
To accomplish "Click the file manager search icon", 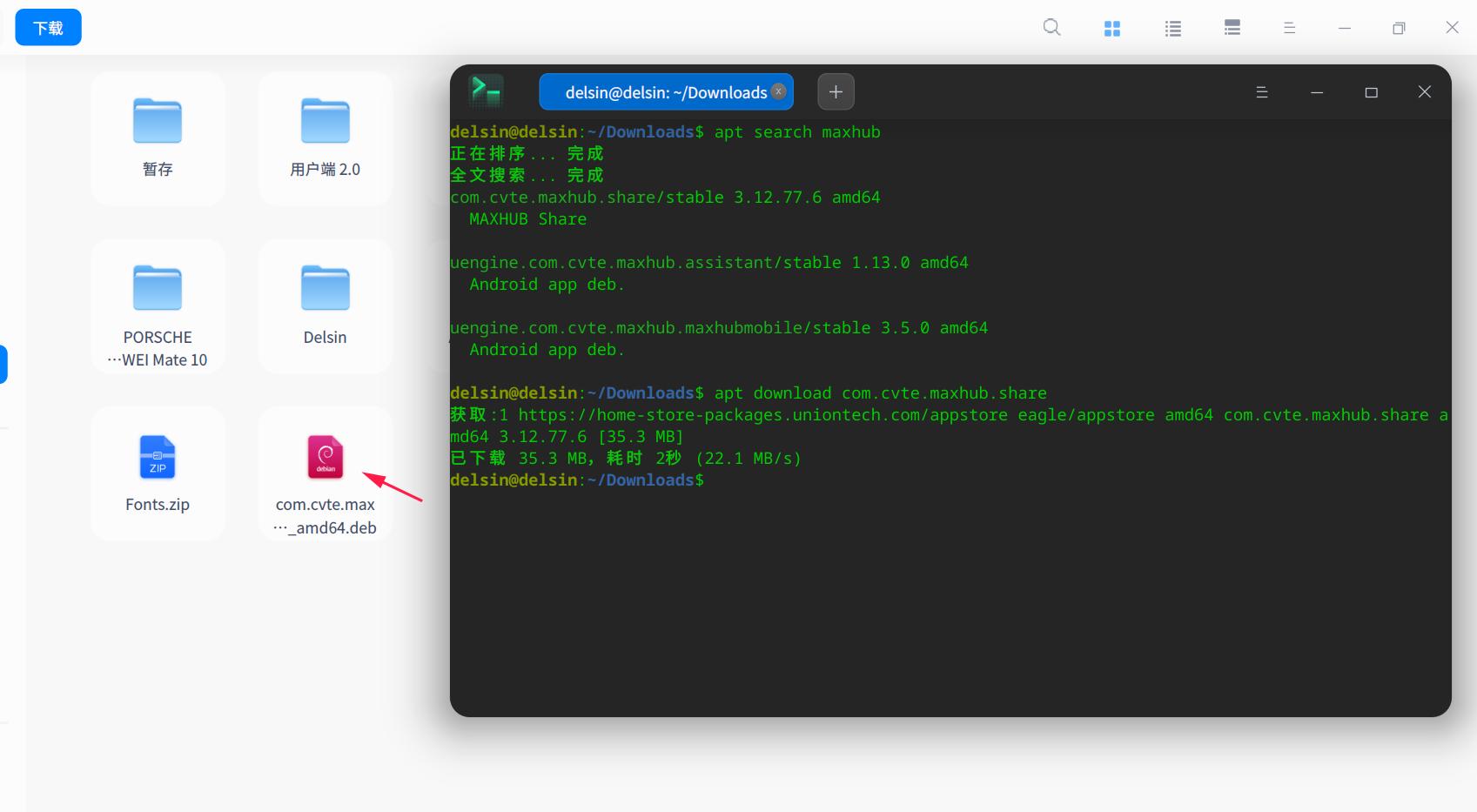I will [x=1052, y=28].
